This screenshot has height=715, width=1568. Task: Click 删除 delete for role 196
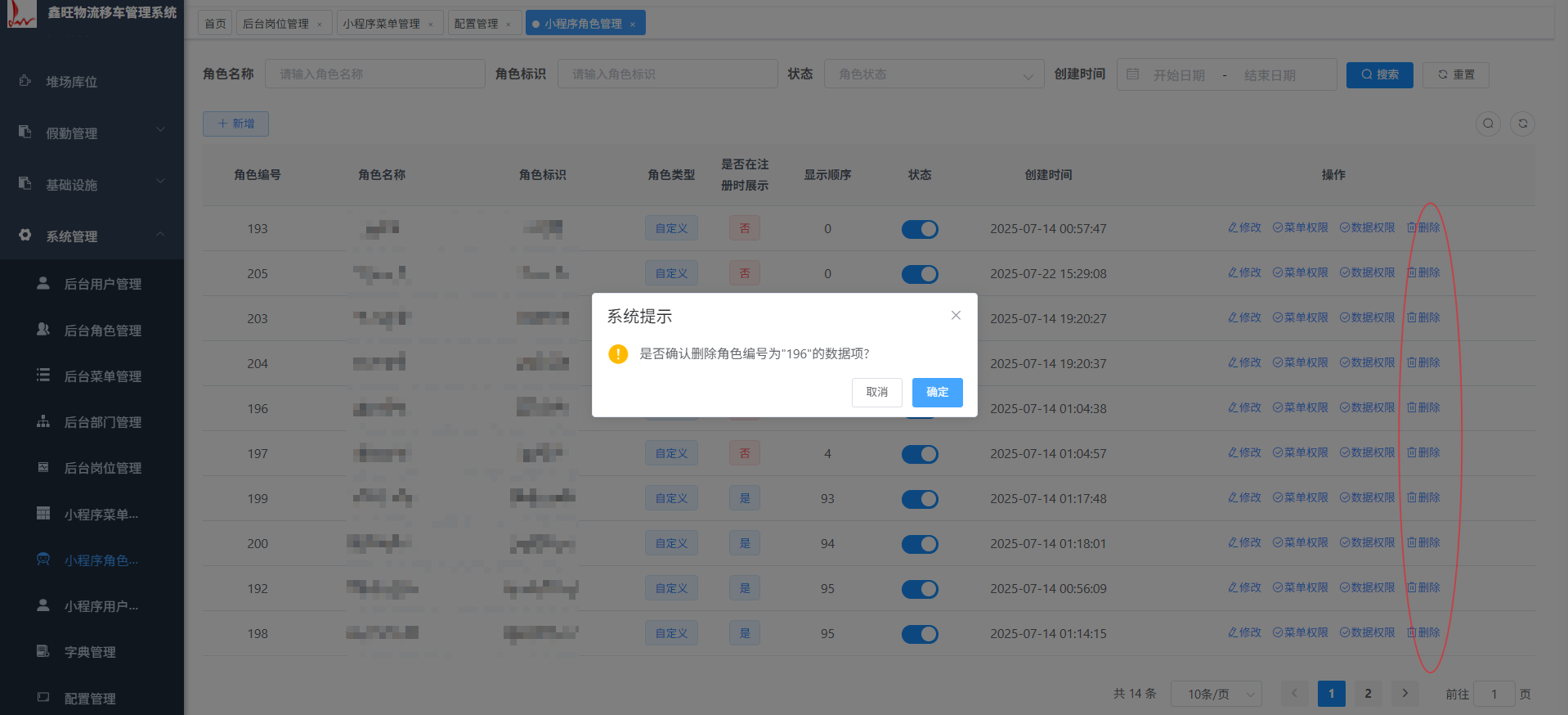[x=1423, y=407]
